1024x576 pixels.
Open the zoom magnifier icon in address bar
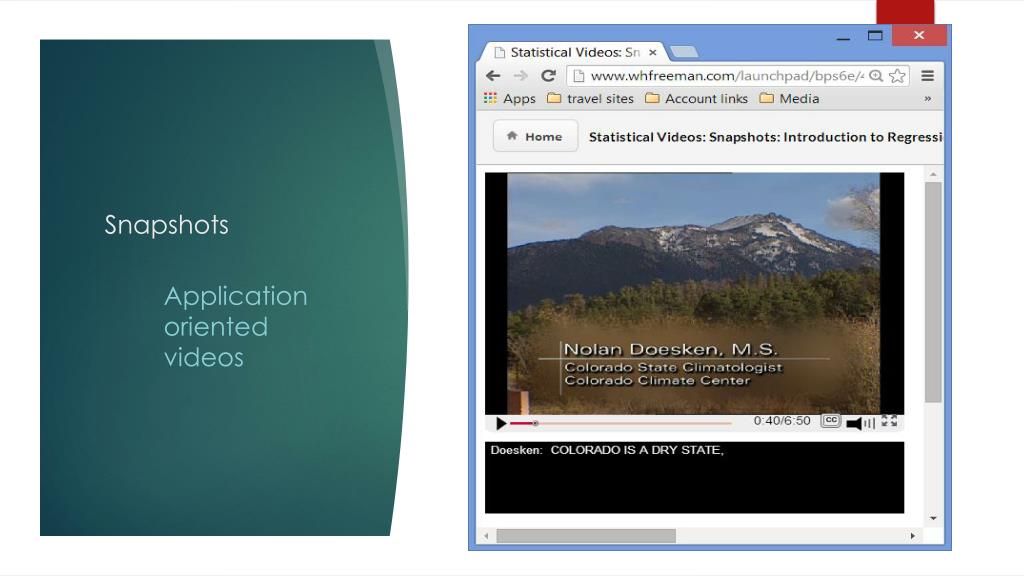click(876, 76)
